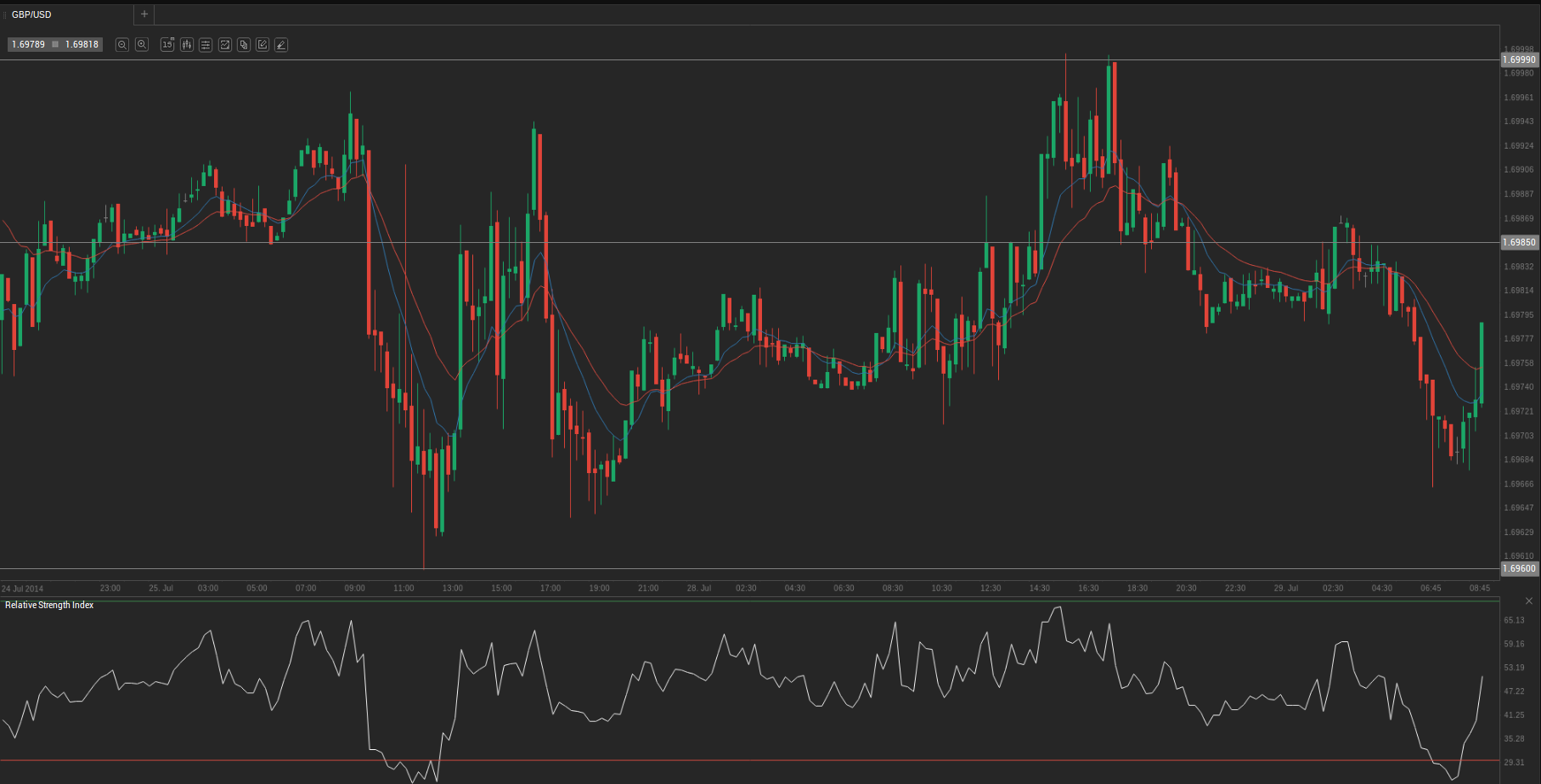The height and width of the screenshot is (784, 1541).
Task: Click the ask price 1.69818
Action: pos(82,44)
